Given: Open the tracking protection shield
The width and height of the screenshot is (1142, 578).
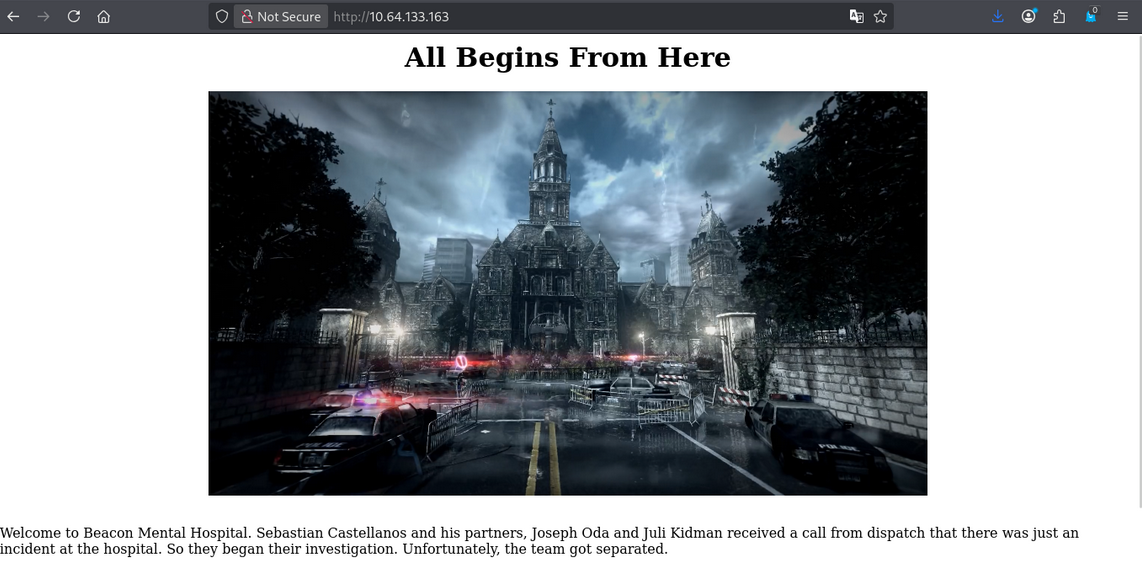Looking at the screenshot, I should click(x=222, y=17).
